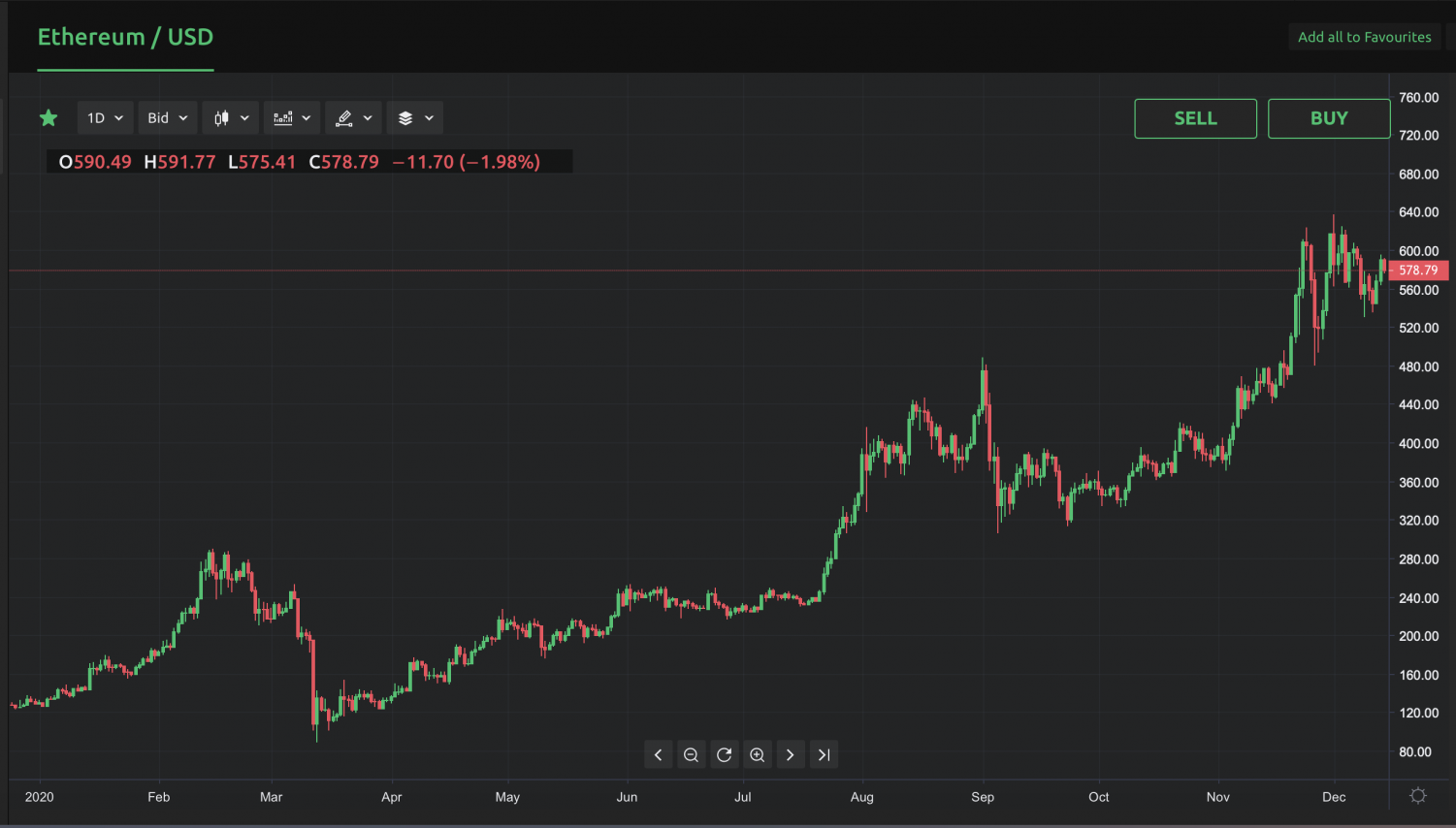Click the Aug time axis label
Viewport: 1456px width, 828px height.
[x=861, y=797]
